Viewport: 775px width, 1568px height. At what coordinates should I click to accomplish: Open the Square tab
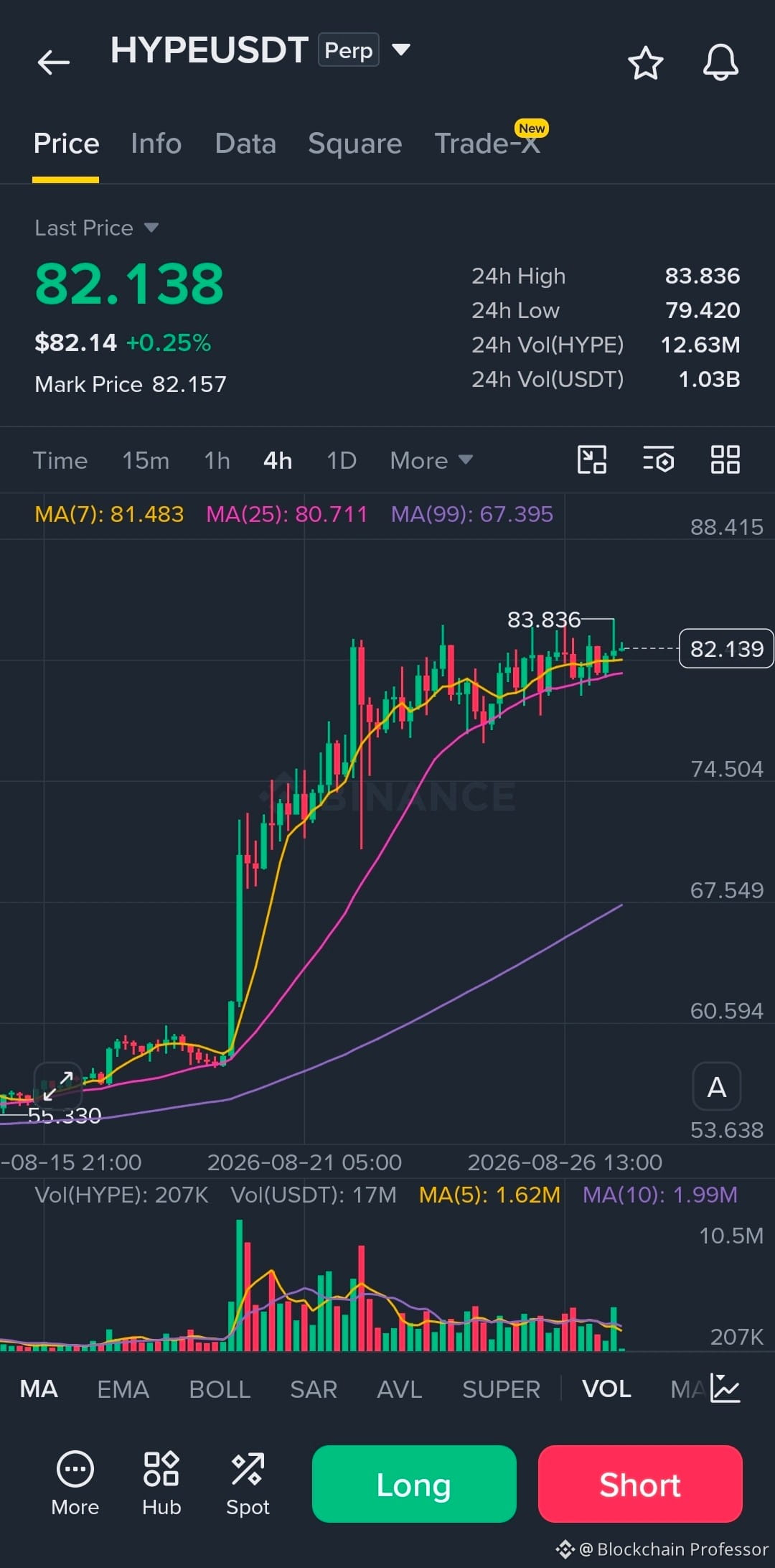click(355, 144)
